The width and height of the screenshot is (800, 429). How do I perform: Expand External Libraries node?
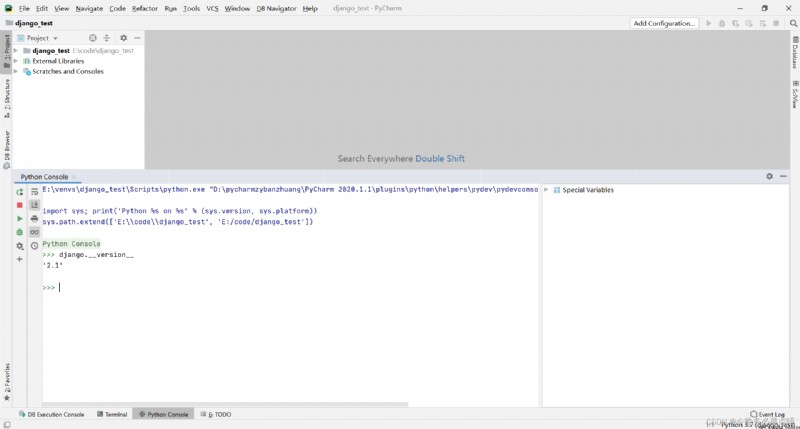(16, 61)
